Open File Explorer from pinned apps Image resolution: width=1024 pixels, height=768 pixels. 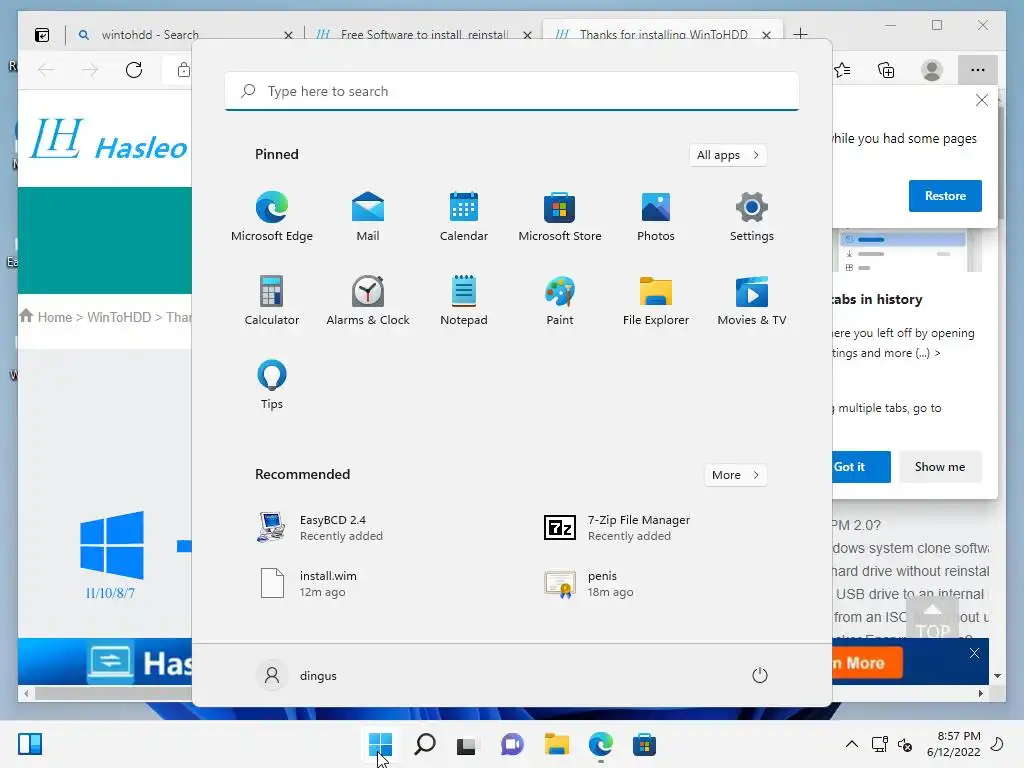click(656, 301)
